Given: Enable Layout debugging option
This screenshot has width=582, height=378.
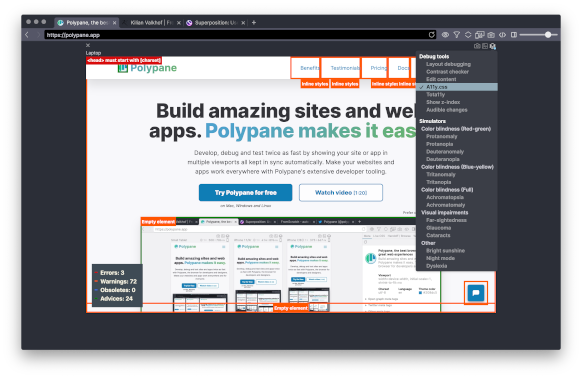Looking at the screenshot, I should (x=448, y=64).
